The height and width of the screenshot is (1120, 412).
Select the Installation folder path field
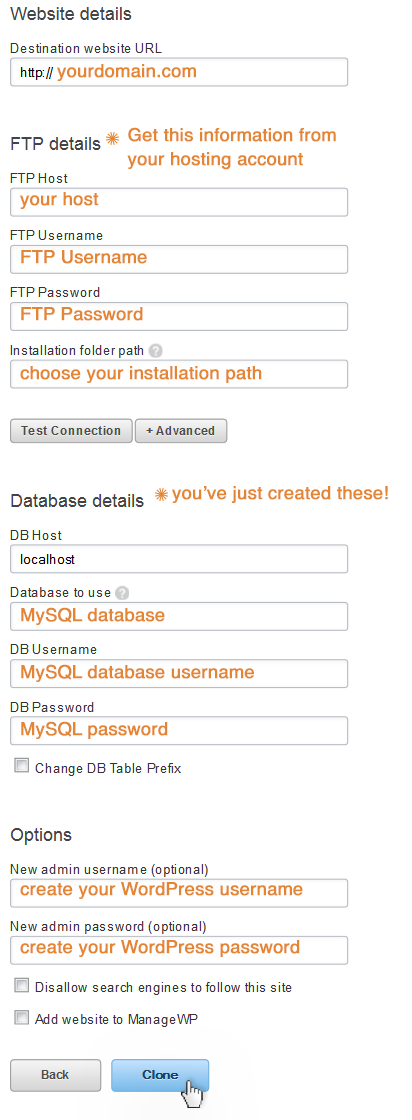(x=179, y=374)
